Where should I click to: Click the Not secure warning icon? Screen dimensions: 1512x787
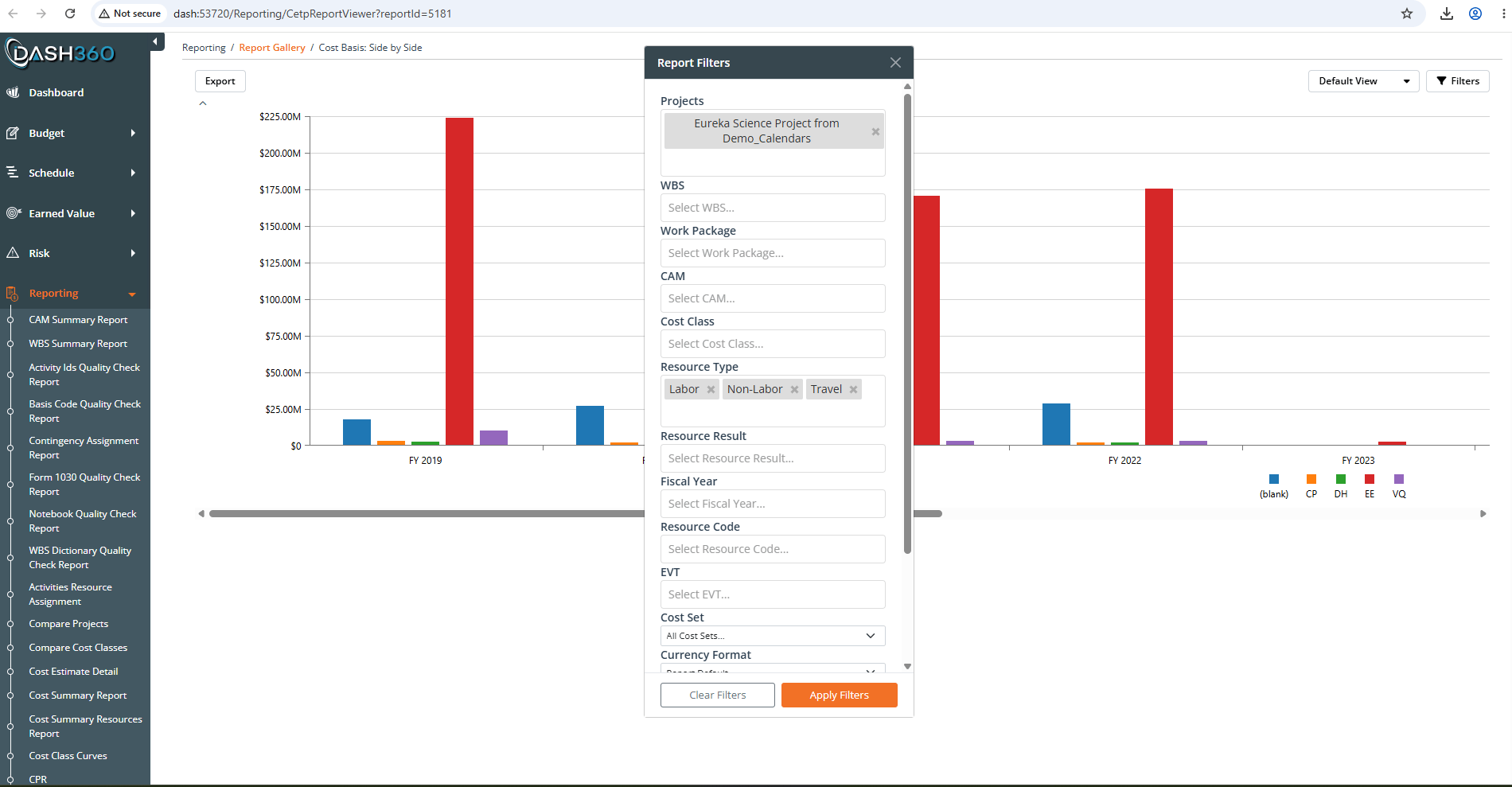(104, 14)
